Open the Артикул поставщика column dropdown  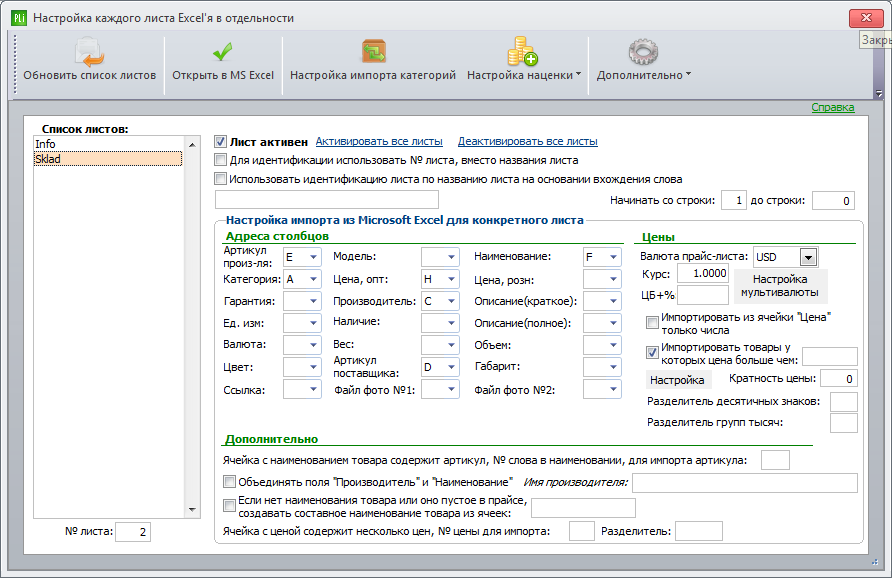451,367
